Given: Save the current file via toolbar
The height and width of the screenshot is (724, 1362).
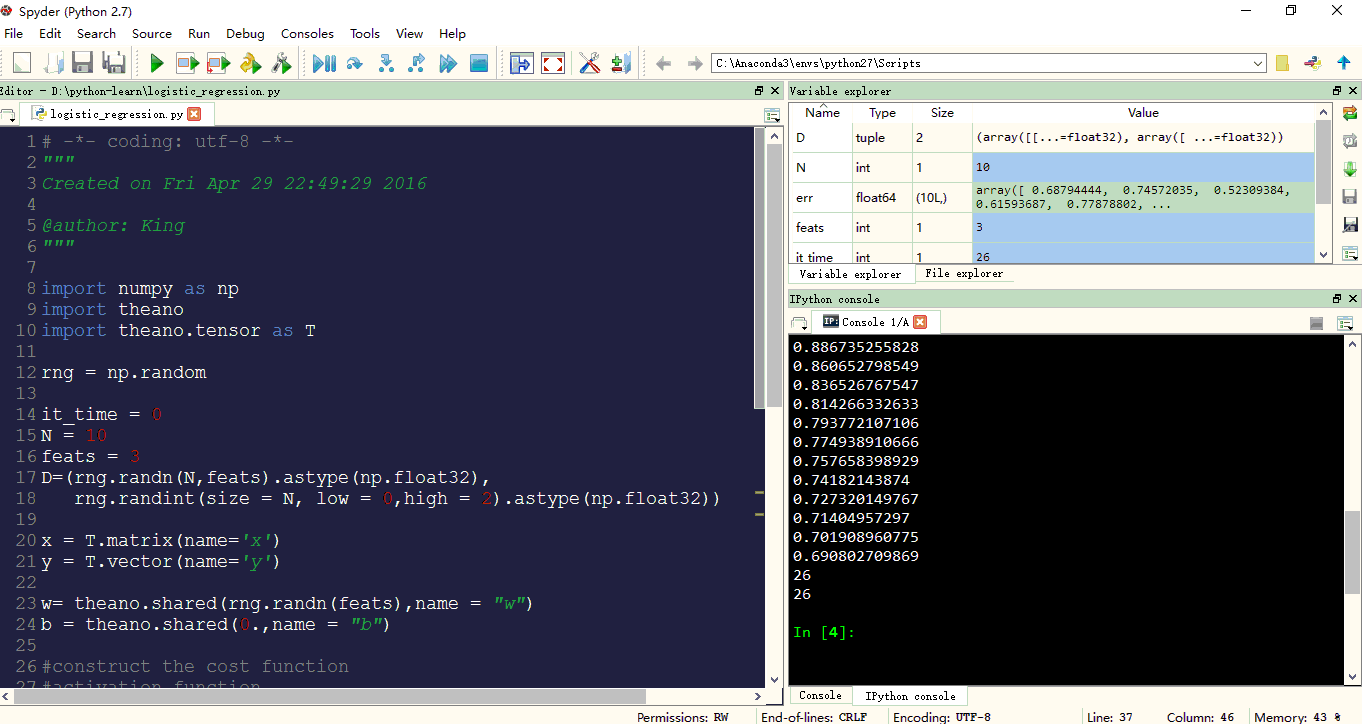Looking at the screenshot, I should click(x=82, y=64).
